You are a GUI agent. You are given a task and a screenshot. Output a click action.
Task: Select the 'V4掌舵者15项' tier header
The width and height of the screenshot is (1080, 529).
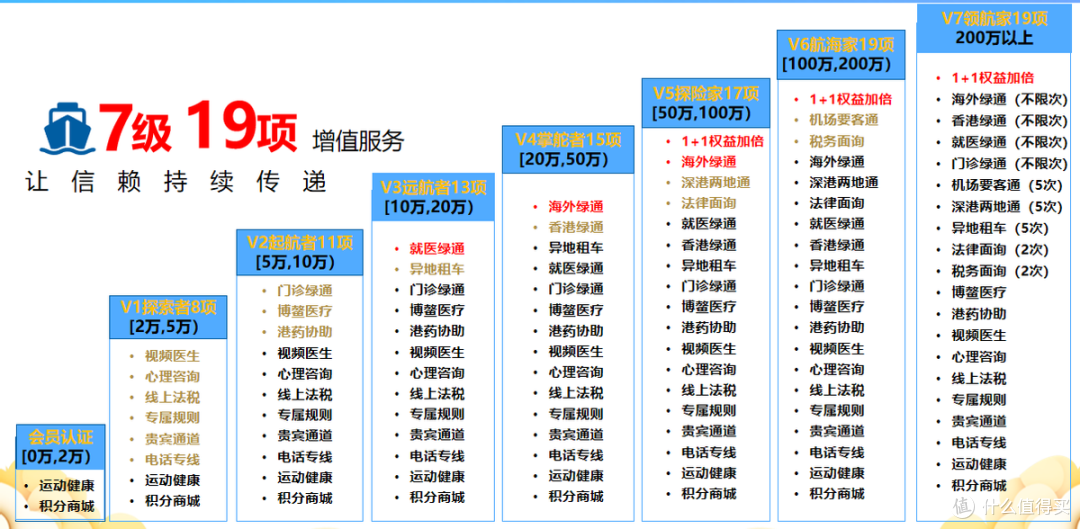coord(568,150)
